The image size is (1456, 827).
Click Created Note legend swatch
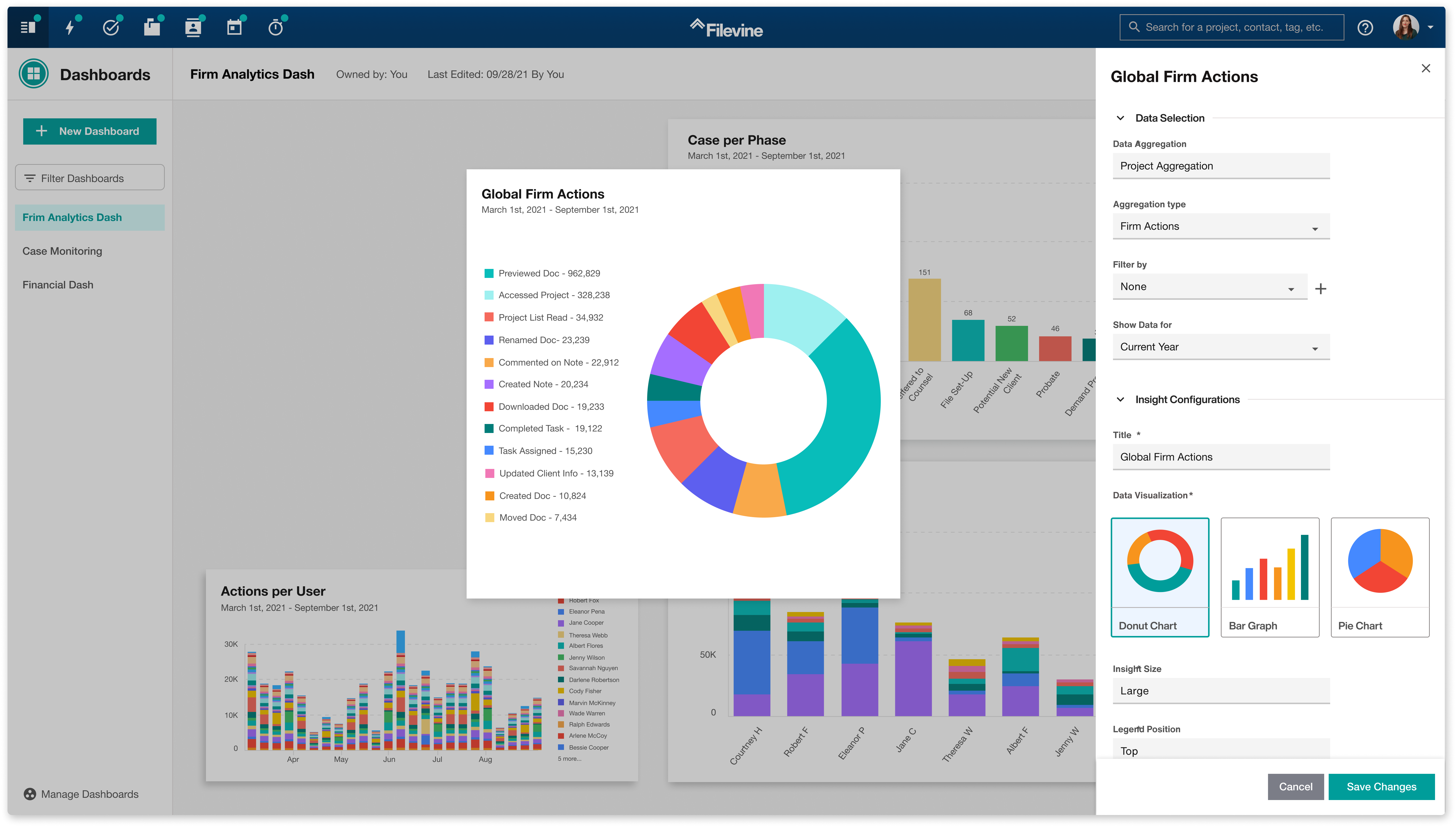[489, 385]
